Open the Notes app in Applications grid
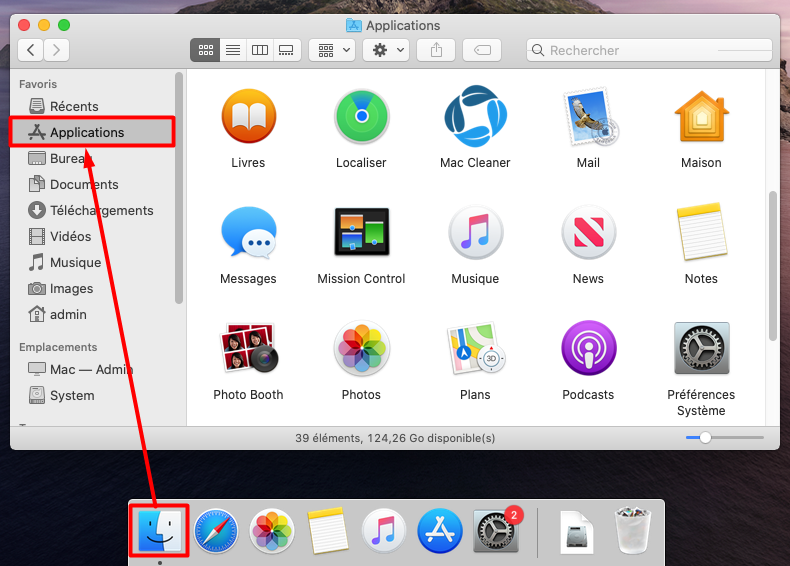The width and height of the screenshot is (790, 566). tap(701, 232)
